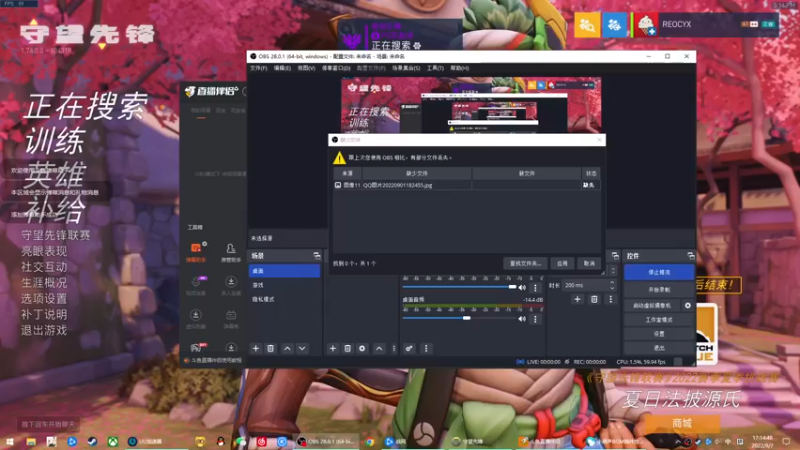Click Apply in the missing files dialog
Screen dimensions: 800x450
tap(562, 263)
